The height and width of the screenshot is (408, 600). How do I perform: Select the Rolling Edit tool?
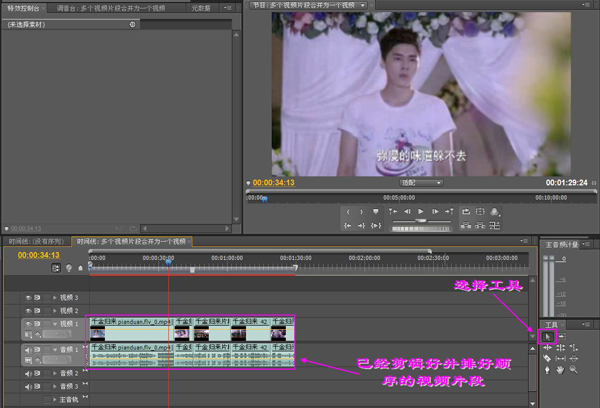561,348
